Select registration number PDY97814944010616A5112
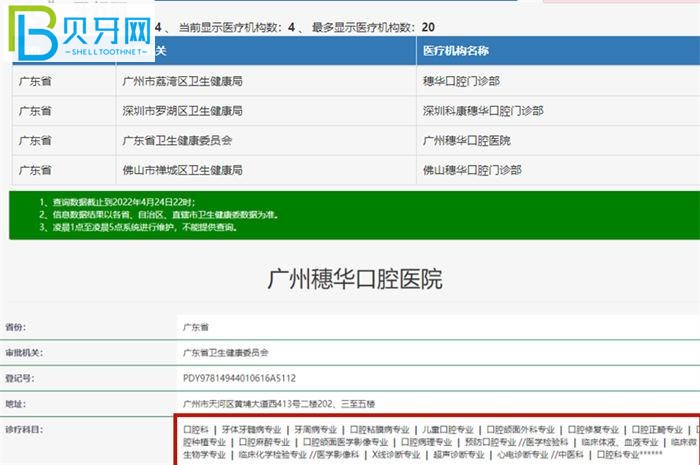The image size is (700, 465). [239, 378]
